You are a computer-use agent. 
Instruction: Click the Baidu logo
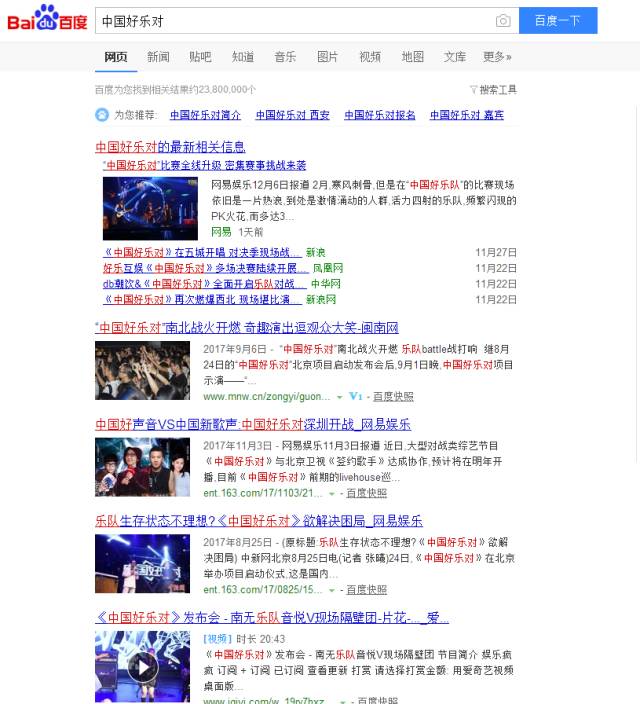[47, 18]
